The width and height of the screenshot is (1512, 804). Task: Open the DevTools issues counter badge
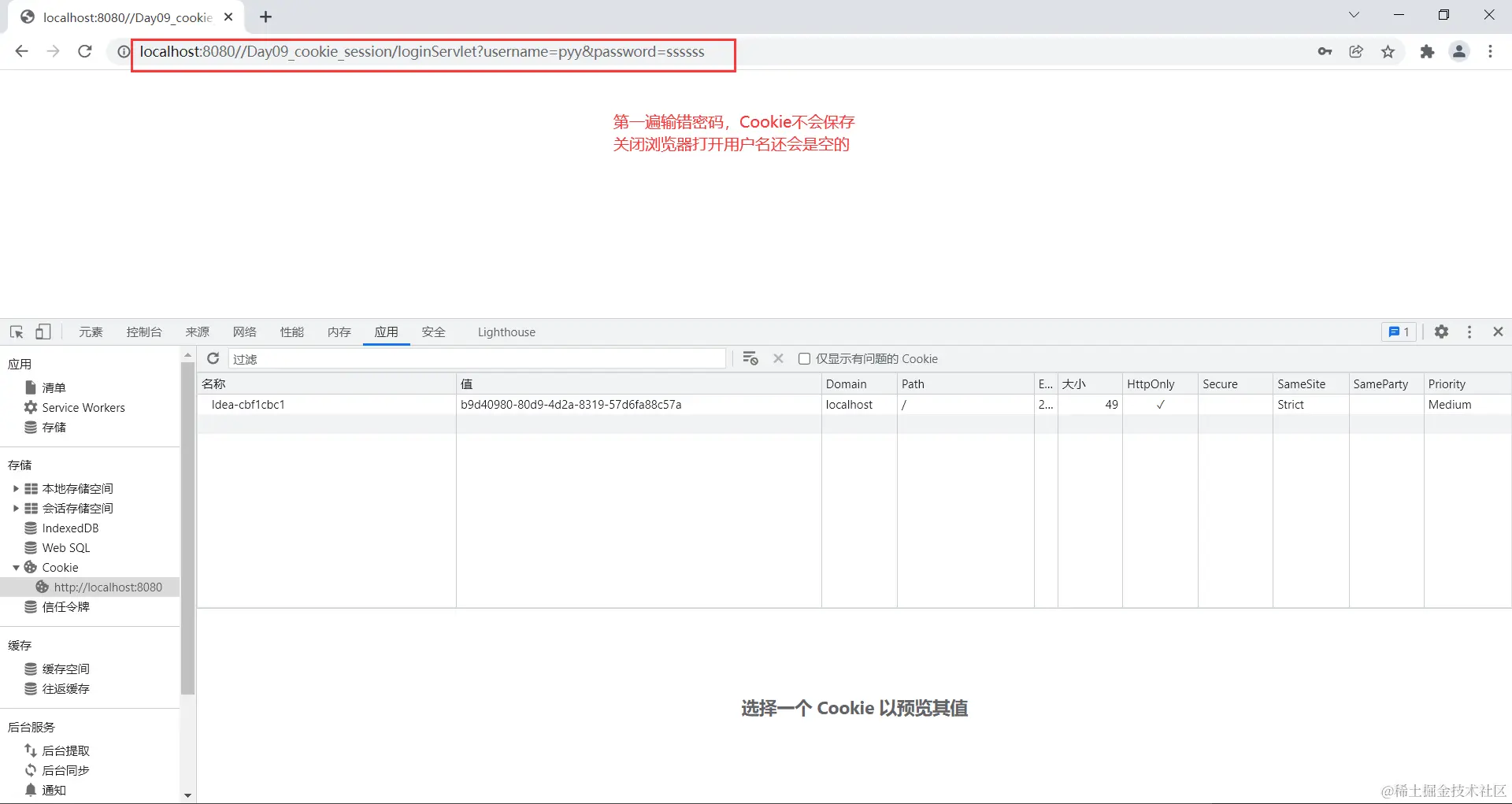(1399, 332)
